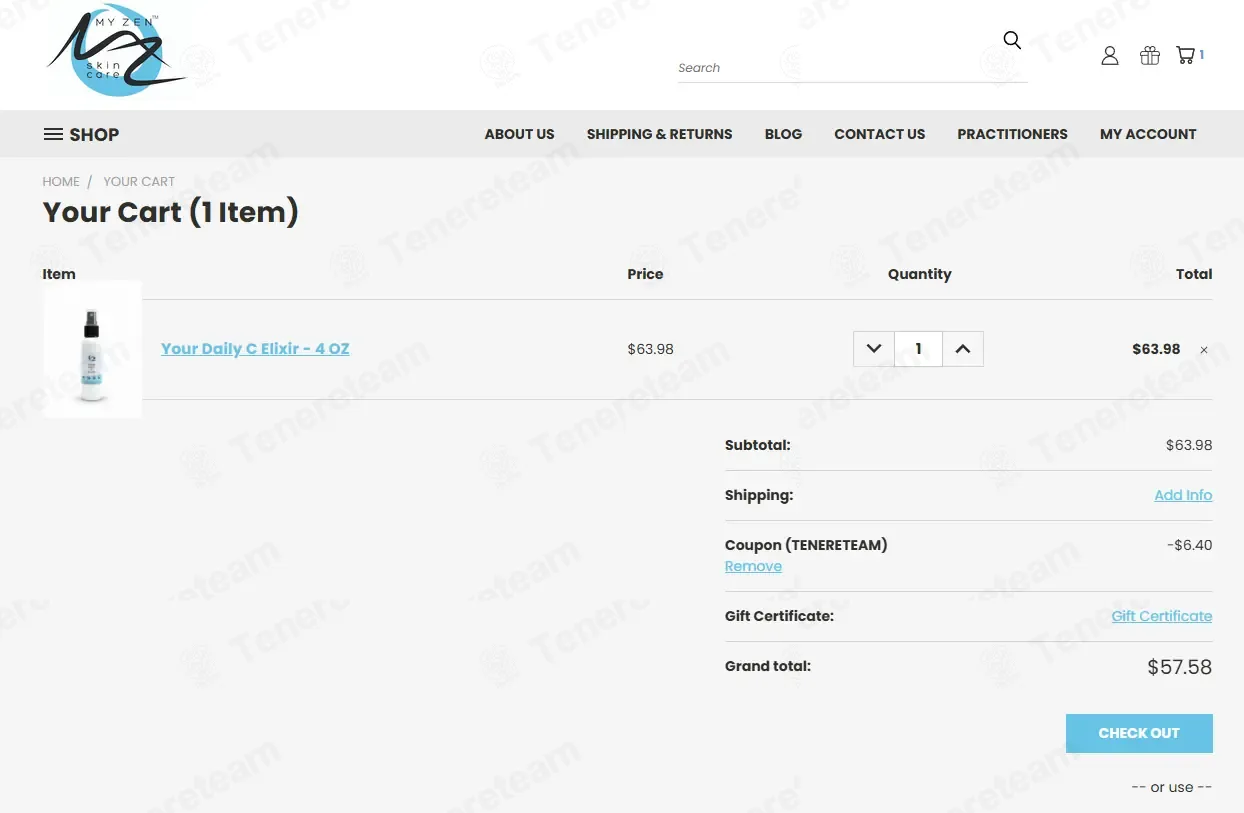Open the Your Daily C Elixir product thumbnail
This screenshot has width=1244, height=813.
click(93, 349)
